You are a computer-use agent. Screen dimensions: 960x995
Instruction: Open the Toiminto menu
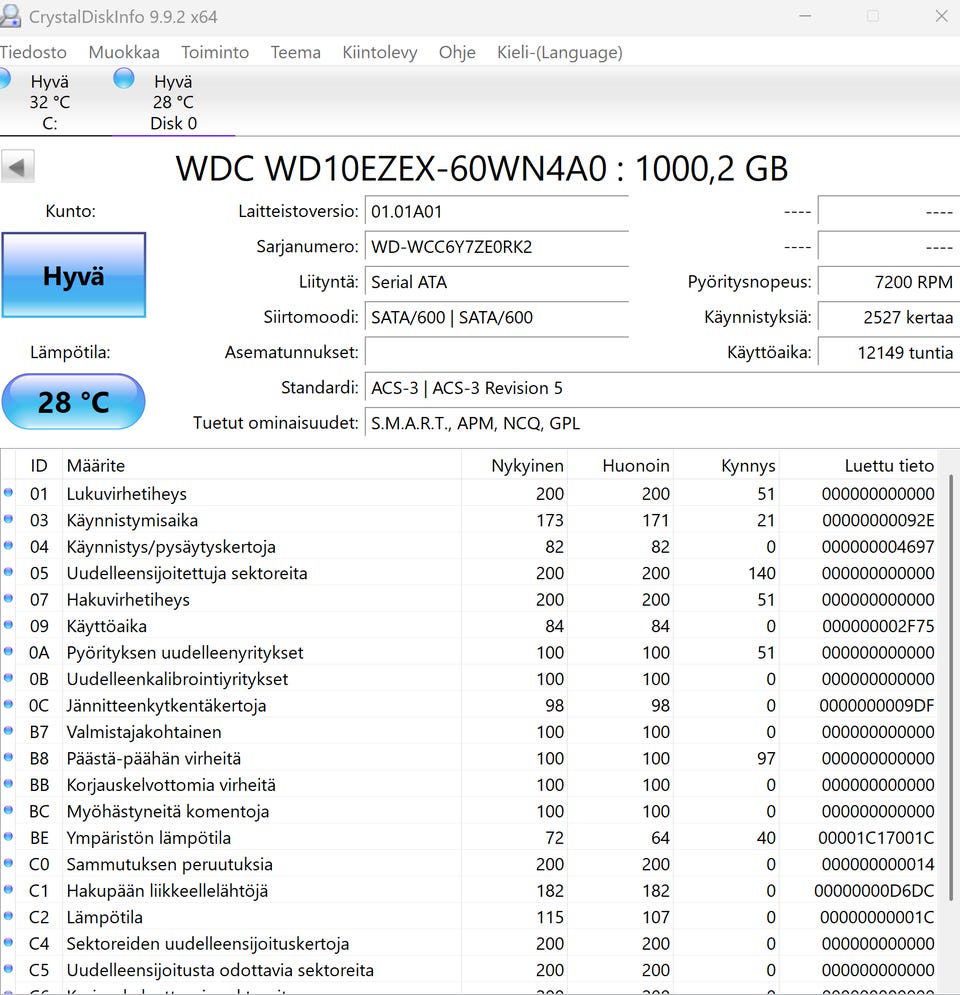tap(215, 52)
